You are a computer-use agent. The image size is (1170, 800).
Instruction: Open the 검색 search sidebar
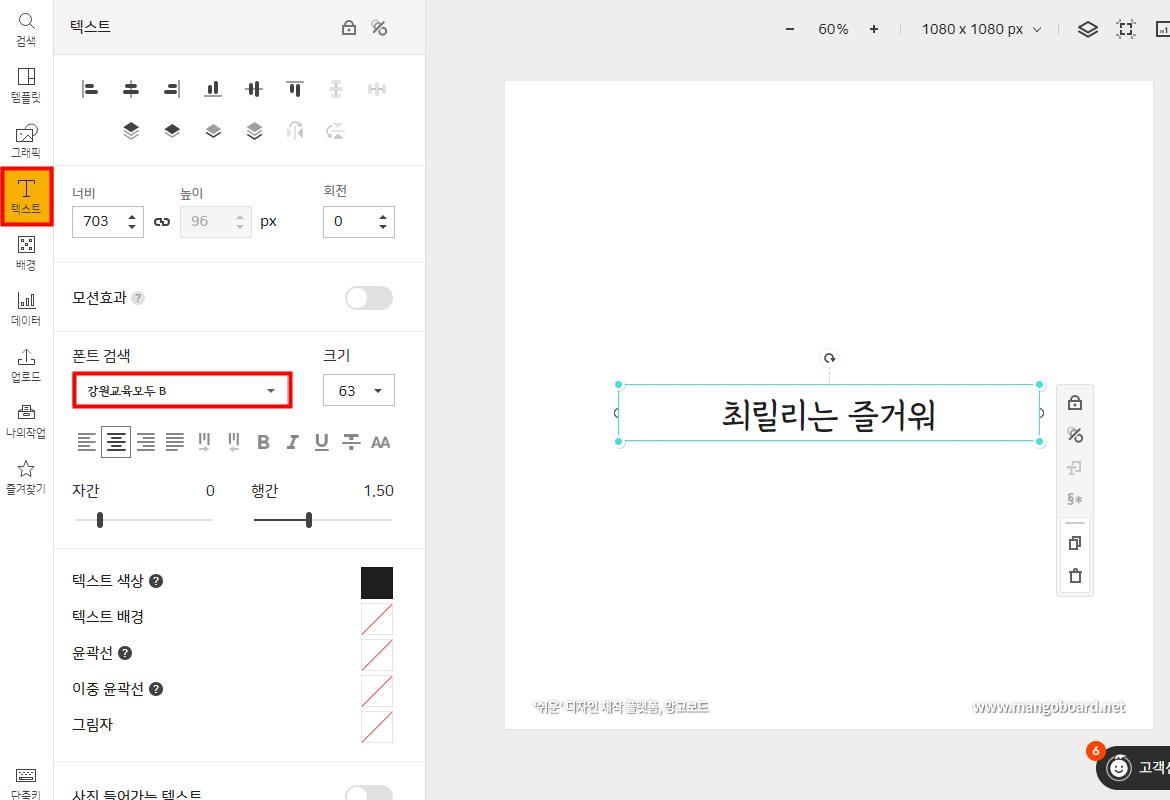coord(26,30)
